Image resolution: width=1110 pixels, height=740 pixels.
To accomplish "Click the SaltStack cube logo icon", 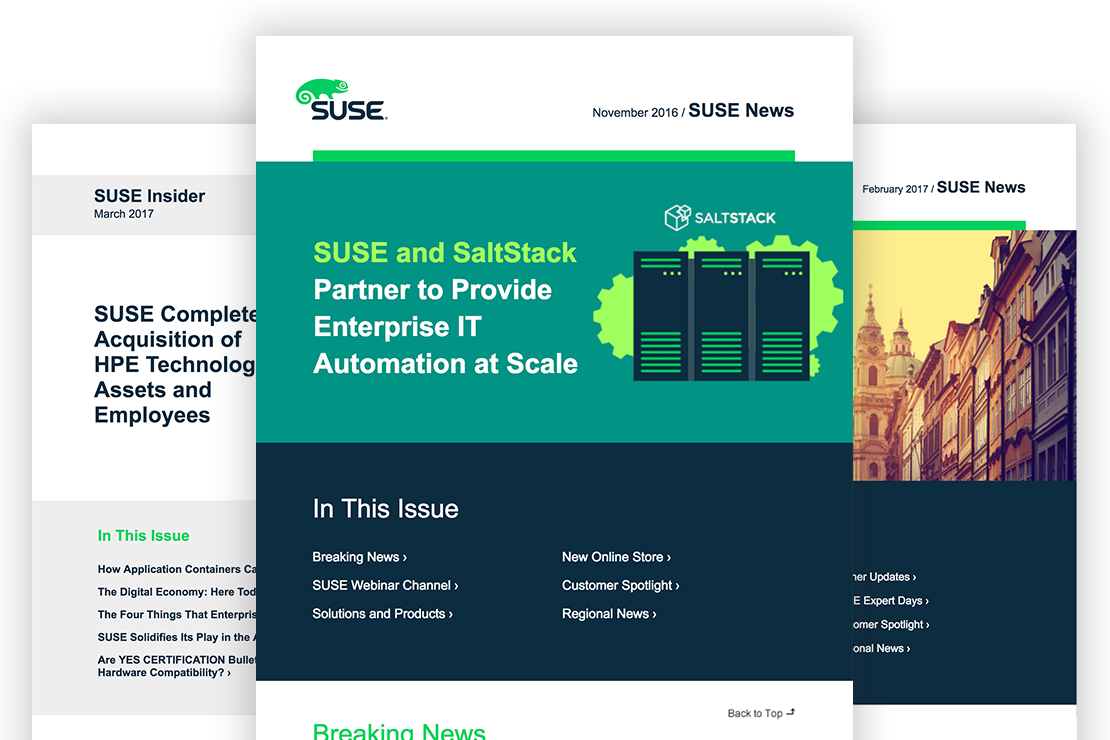I will 677,216.
